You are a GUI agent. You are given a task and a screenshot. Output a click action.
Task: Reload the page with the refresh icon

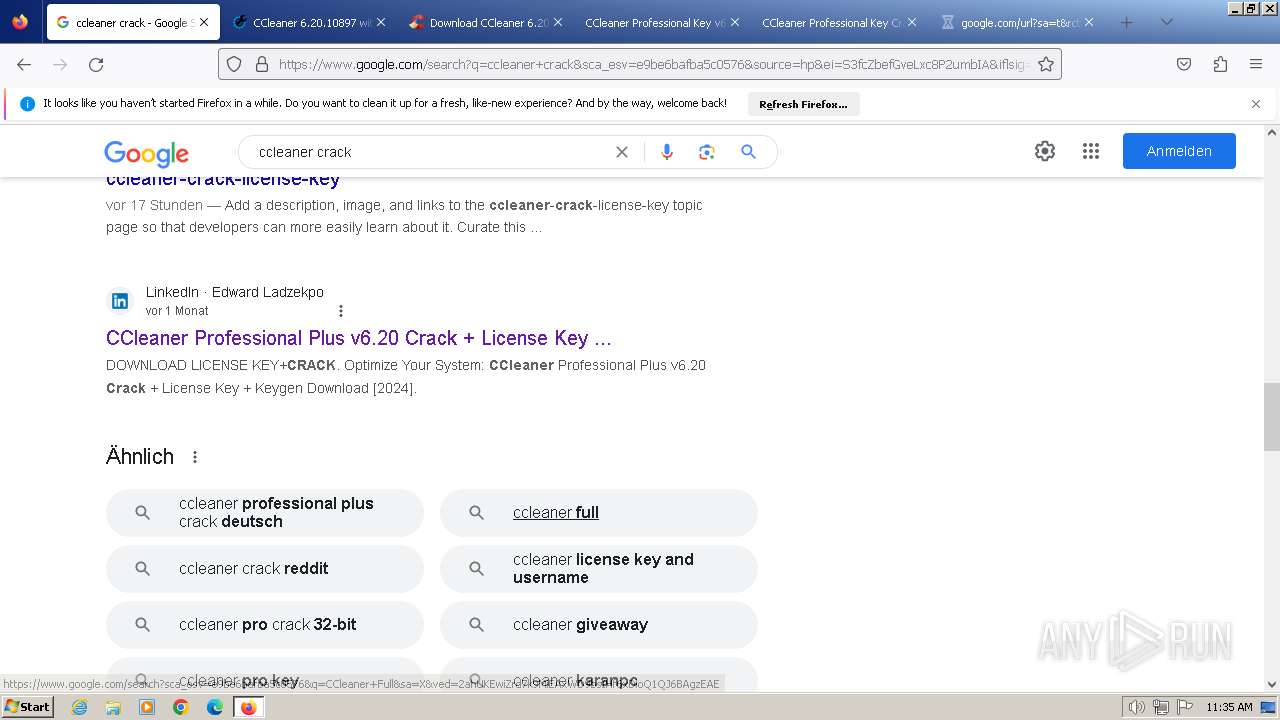tap(96, 64)
